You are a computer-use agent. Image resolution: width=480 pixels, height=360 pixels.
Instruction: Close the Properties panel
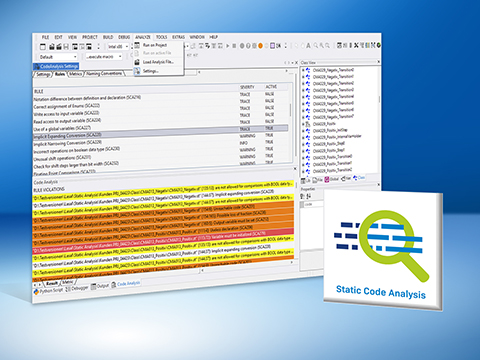tap(378, 185)
